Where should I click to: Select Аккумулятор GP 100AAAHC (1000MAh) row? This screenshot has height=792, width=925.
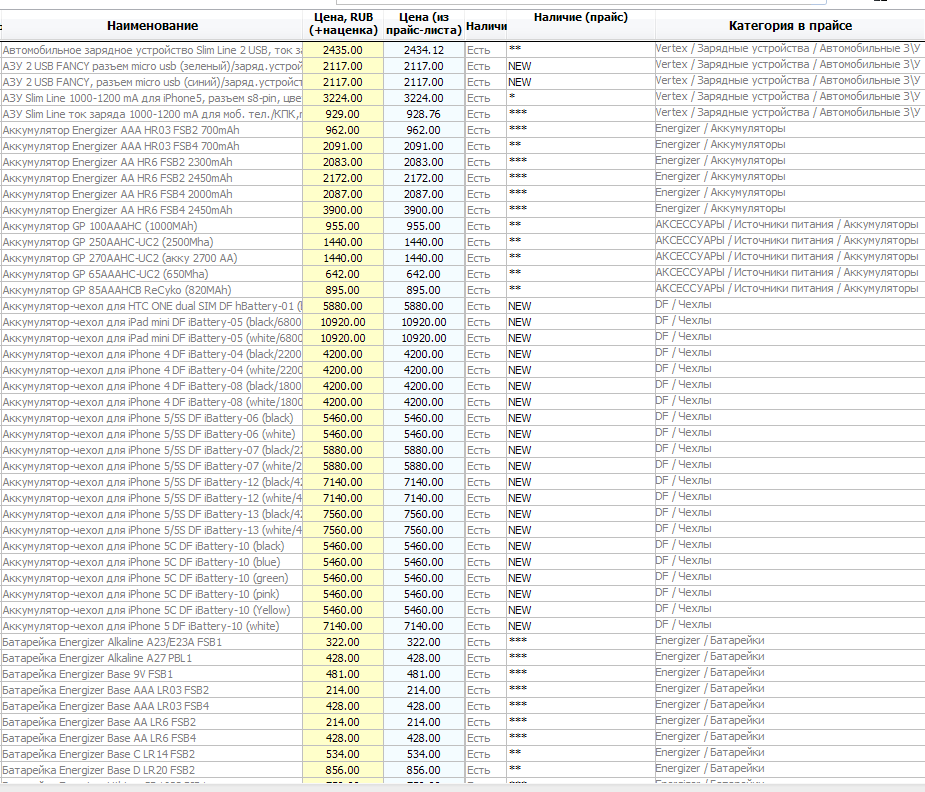click(x=152, y=226)
